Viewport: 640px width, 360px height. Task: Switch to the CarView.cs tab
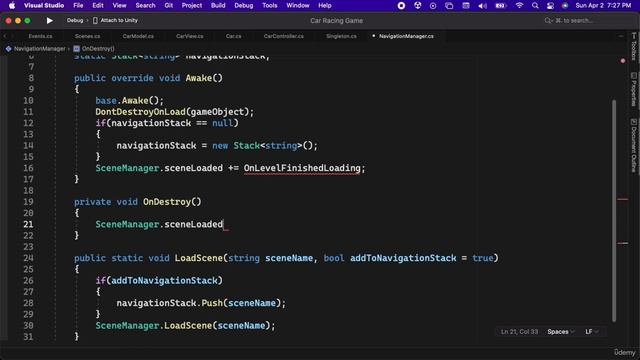coord(189,36)
